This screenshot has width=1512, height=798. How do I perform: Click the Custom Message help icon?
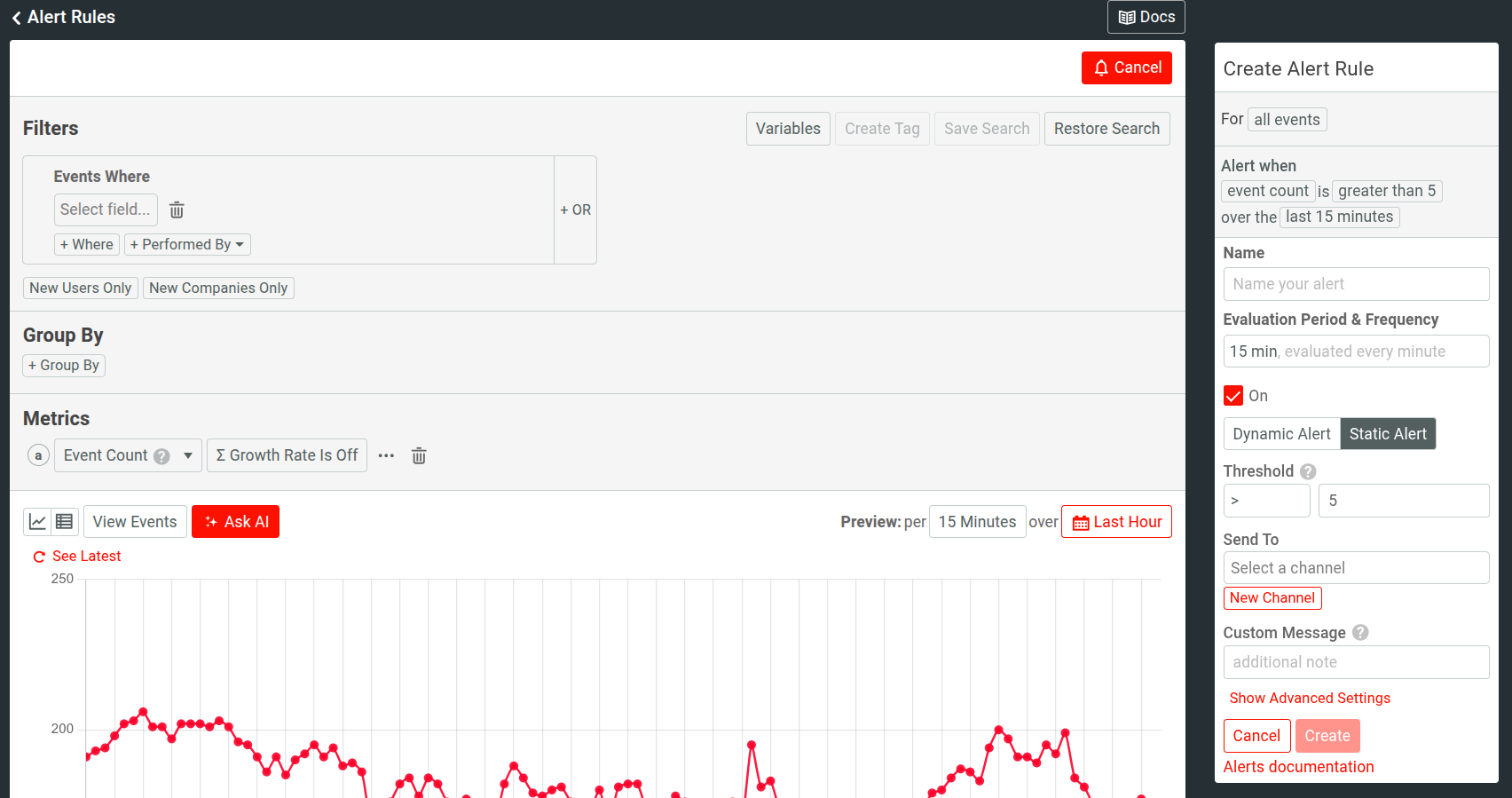[x=1360, y=633]
